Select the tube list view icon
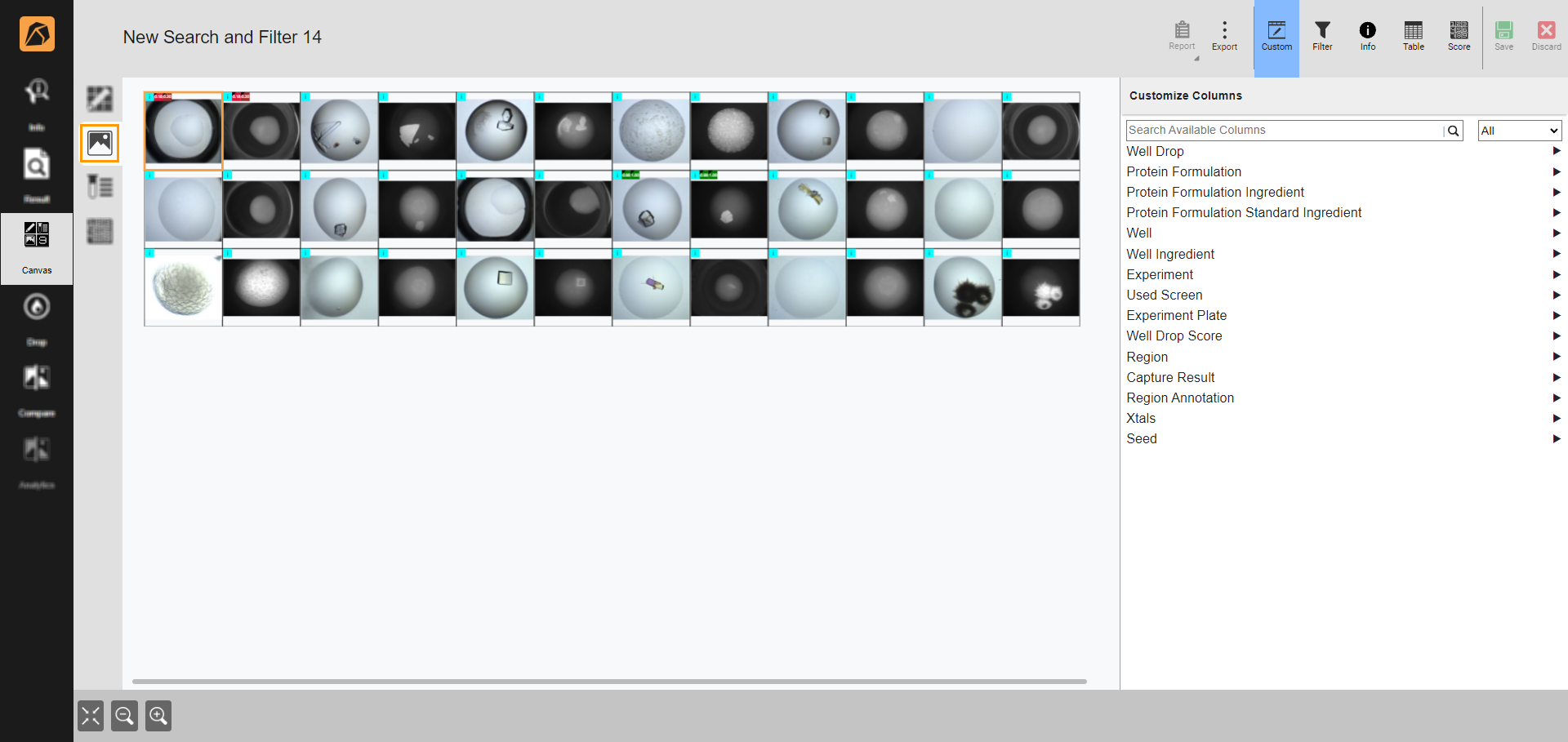 [x=100, y=187]
